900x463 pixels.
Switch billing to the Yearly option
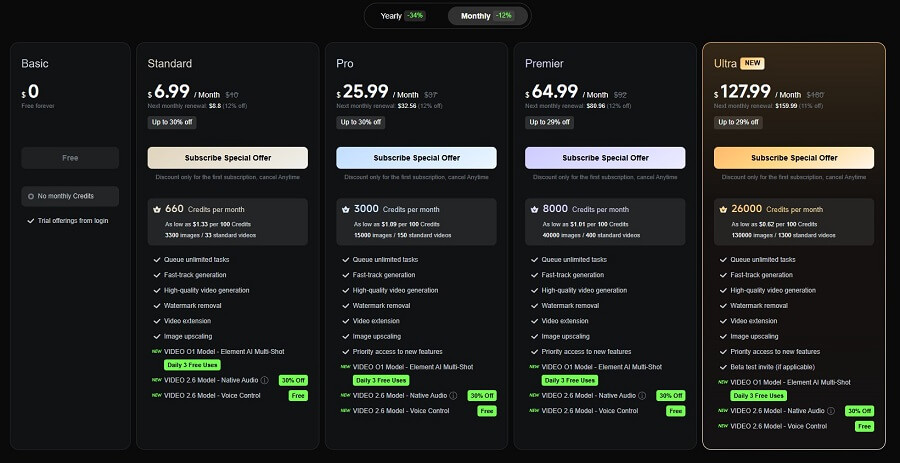point(402,16)
